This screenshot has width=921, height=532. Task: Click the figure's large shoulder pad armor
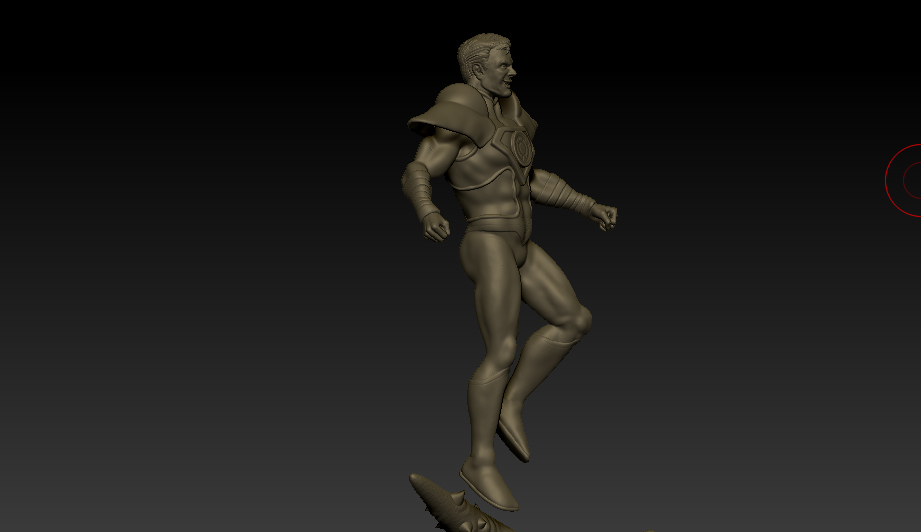click(451, 115)
